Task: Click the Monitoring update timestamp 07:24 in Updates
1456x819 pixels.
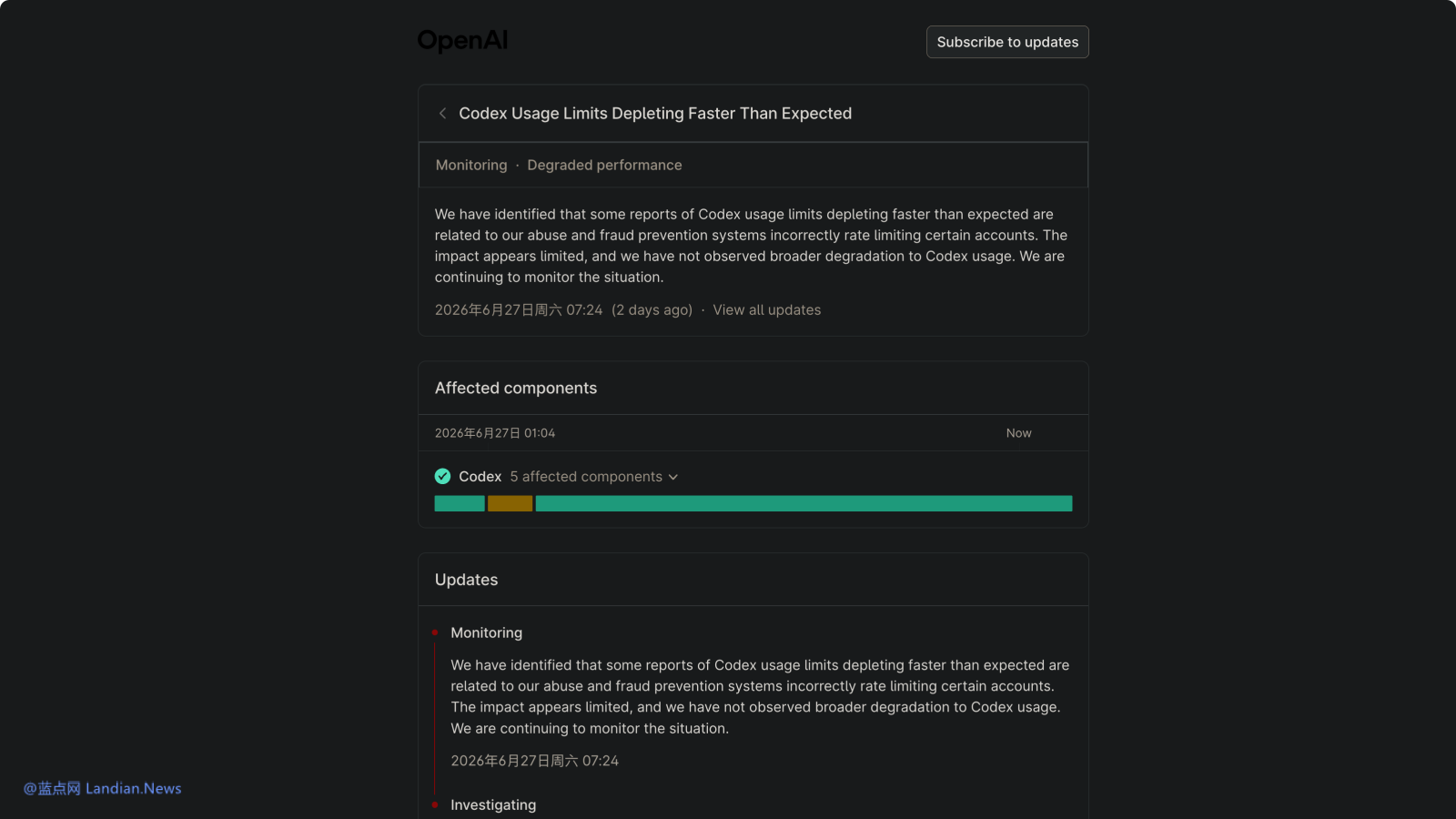Action: tap(535, 761)
